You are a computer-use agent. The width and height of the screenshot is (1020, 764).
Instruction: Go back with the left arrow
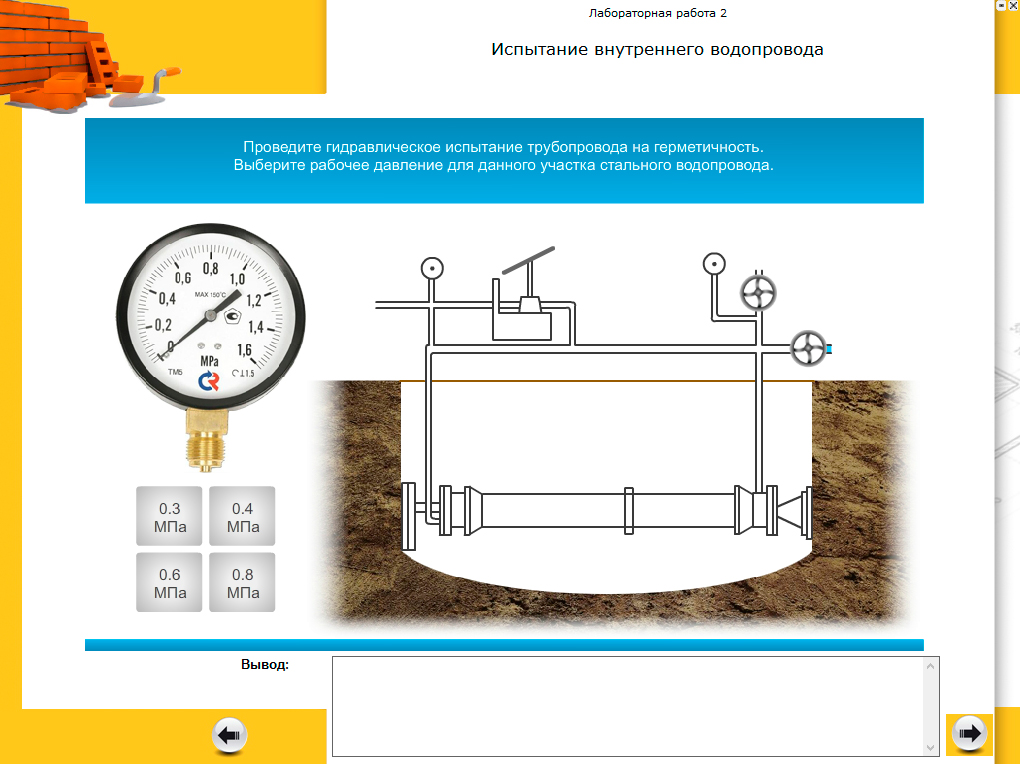pyautogui.click(x=229, y=736)
